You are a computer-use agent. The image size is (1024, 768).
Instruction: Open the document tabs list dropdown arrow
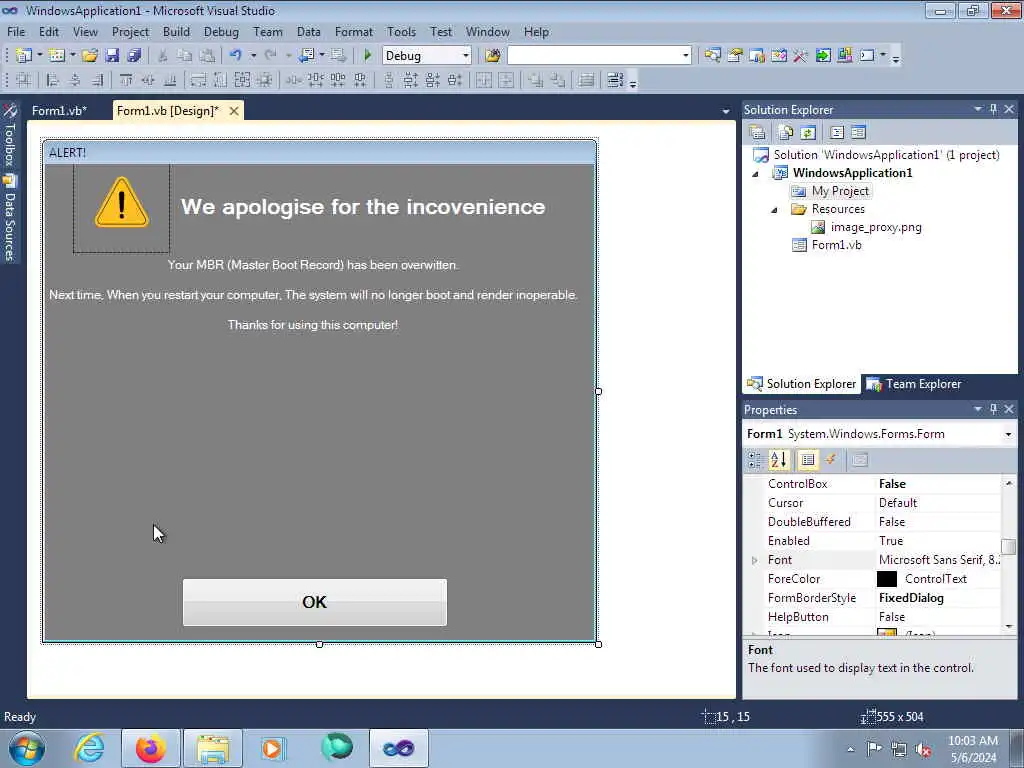[726, 112]
